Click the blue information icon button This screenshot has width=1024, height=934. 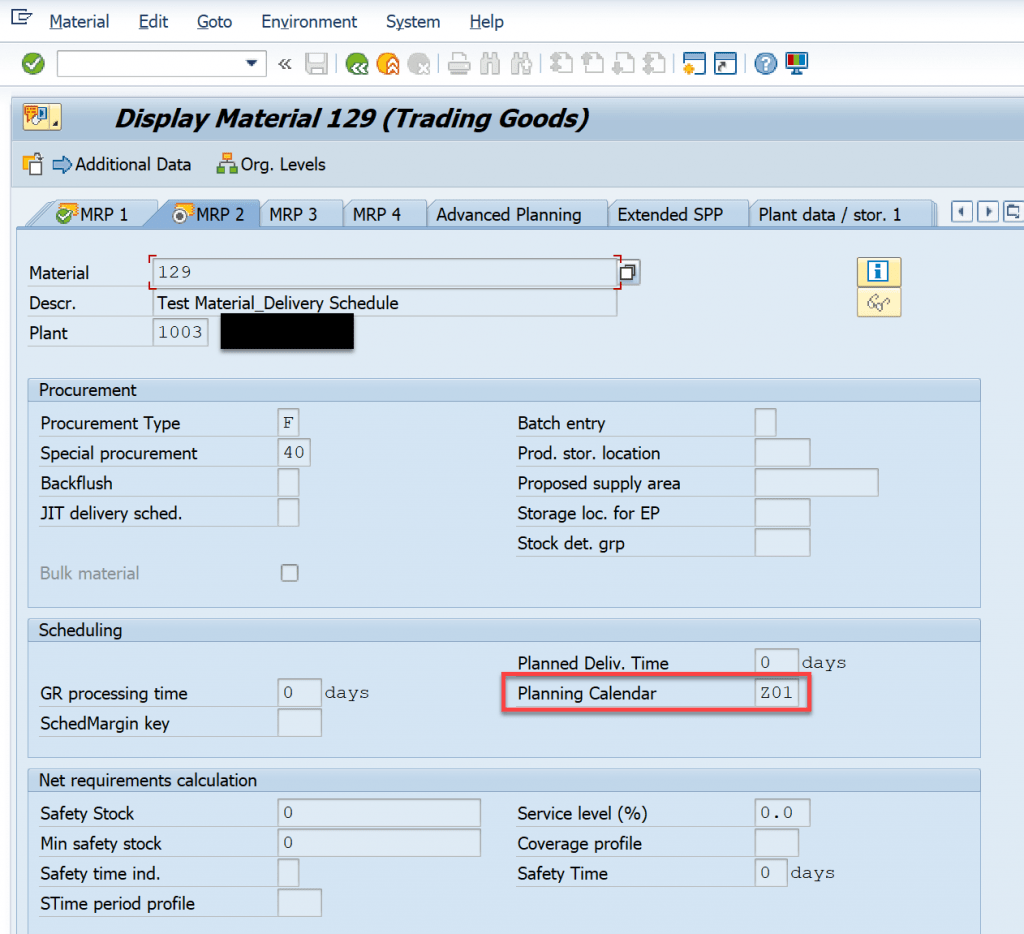click(x=878, y=271)
